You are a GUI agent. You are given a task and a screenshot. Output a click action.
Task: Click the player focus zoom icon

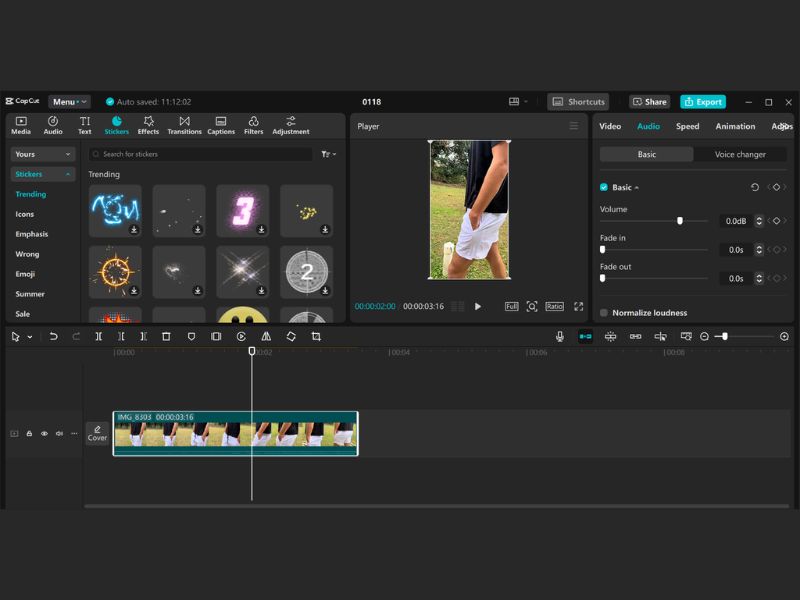[532, 306]
